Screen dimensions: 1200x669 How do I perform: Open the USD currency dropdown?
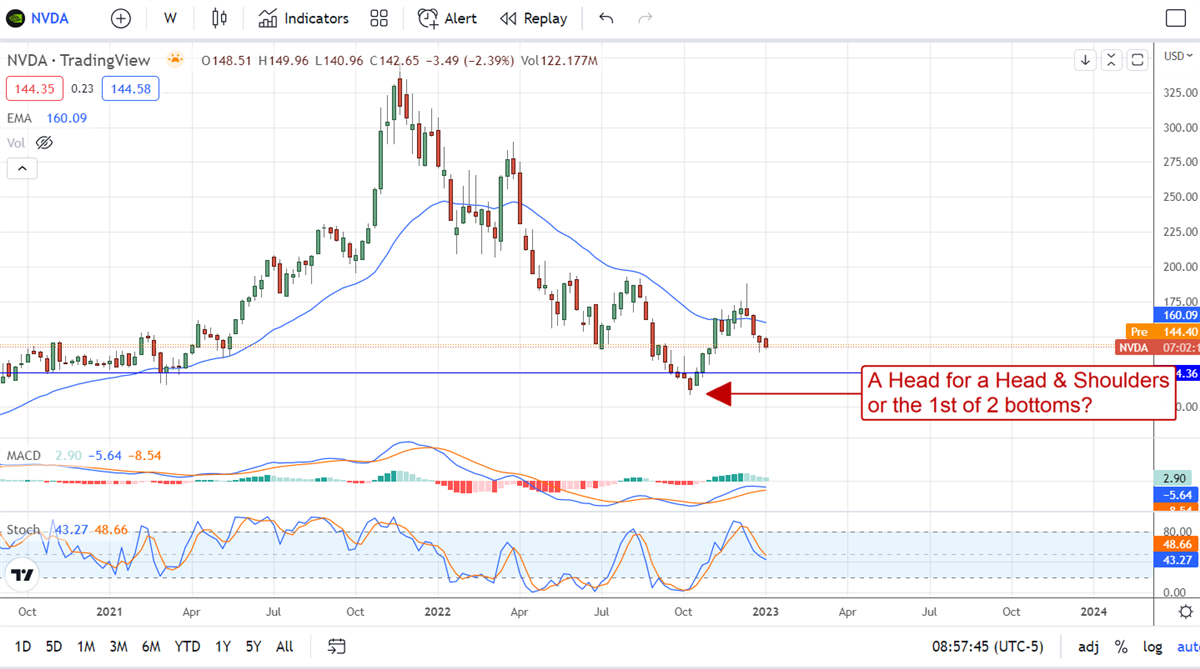point(1176,55)
